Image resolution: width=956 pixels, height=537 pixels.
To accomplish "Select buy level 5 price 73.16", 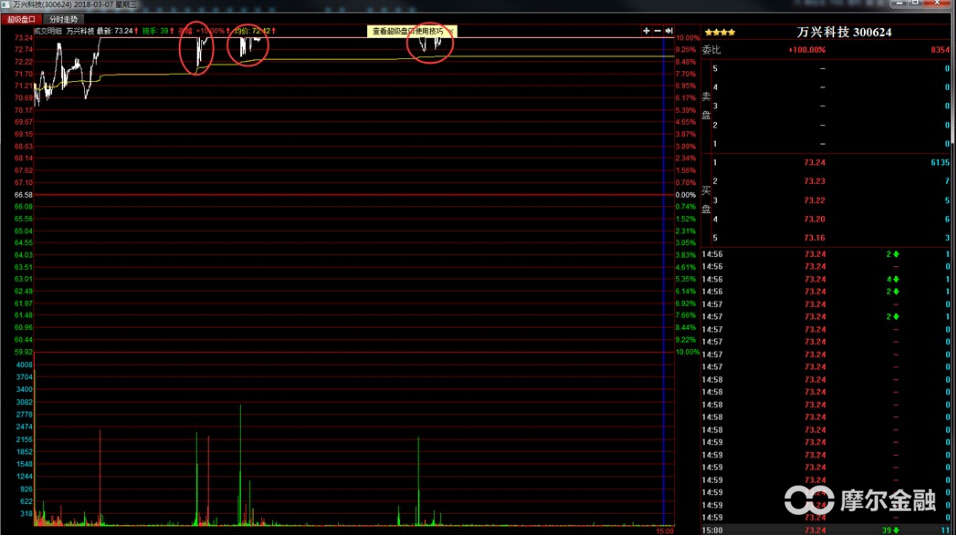I will coord(815,238).
